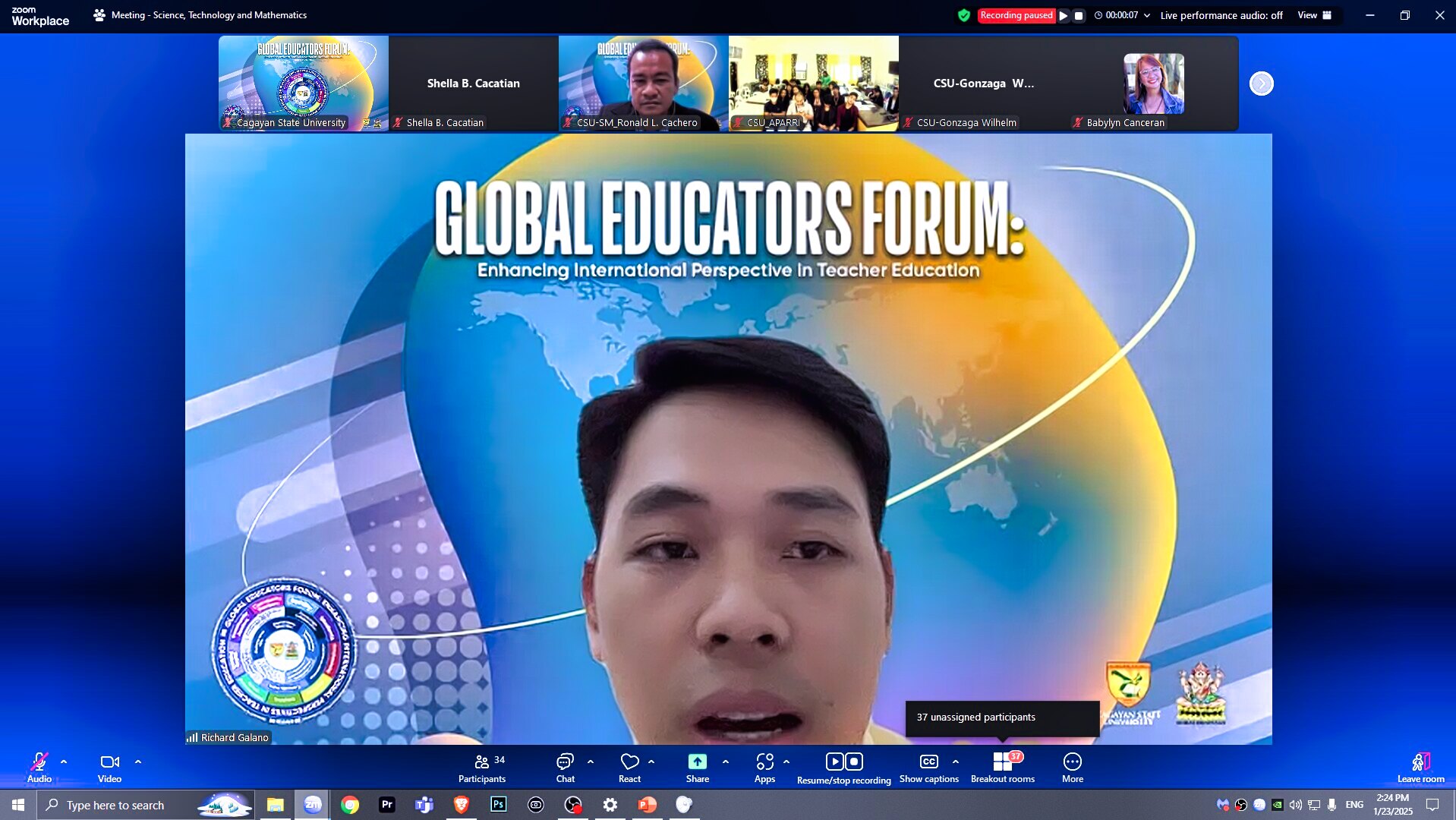1456x820 pixels.
Task: Stop recording via top bar stop button
Action: tap(1079, 15)
